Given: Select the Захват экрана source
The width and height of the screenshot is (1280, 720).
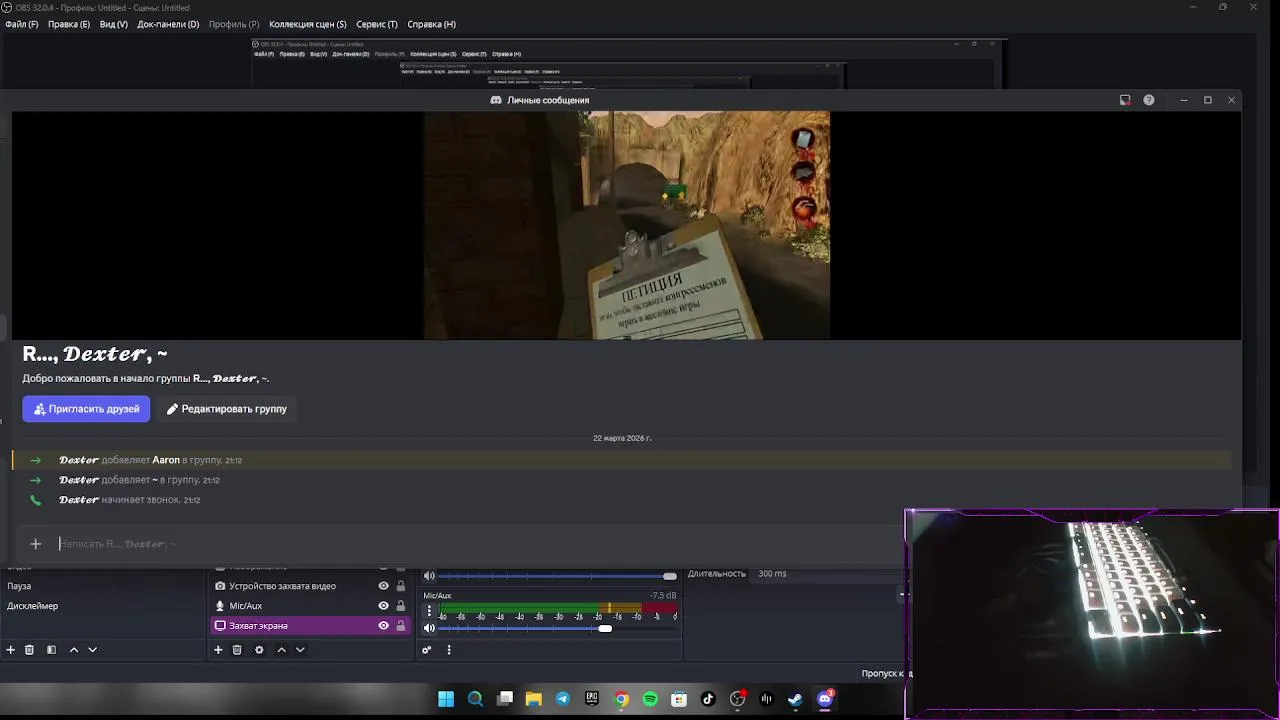Looking at the screenshot, I should (310, 626).
